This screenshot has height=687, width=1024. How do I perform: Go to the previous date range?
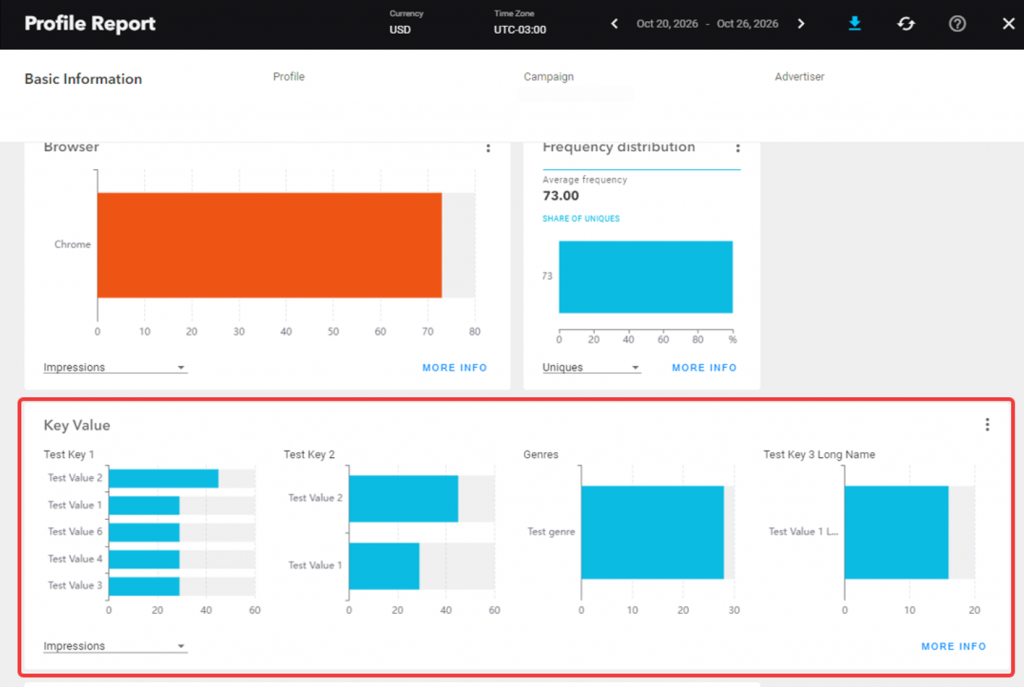pos(614,24)
